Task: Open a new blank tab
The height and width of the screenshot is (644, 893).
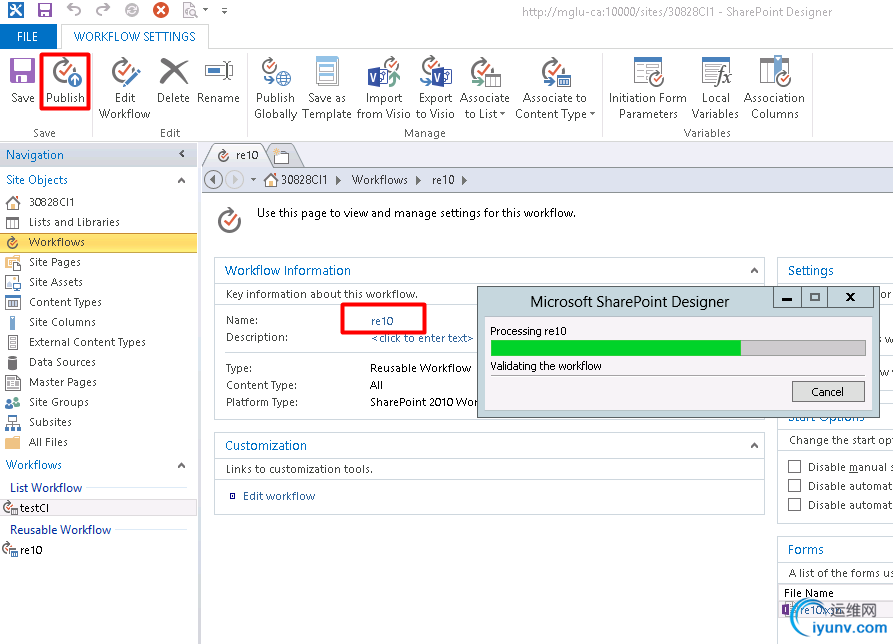Action: coord(281,155)
